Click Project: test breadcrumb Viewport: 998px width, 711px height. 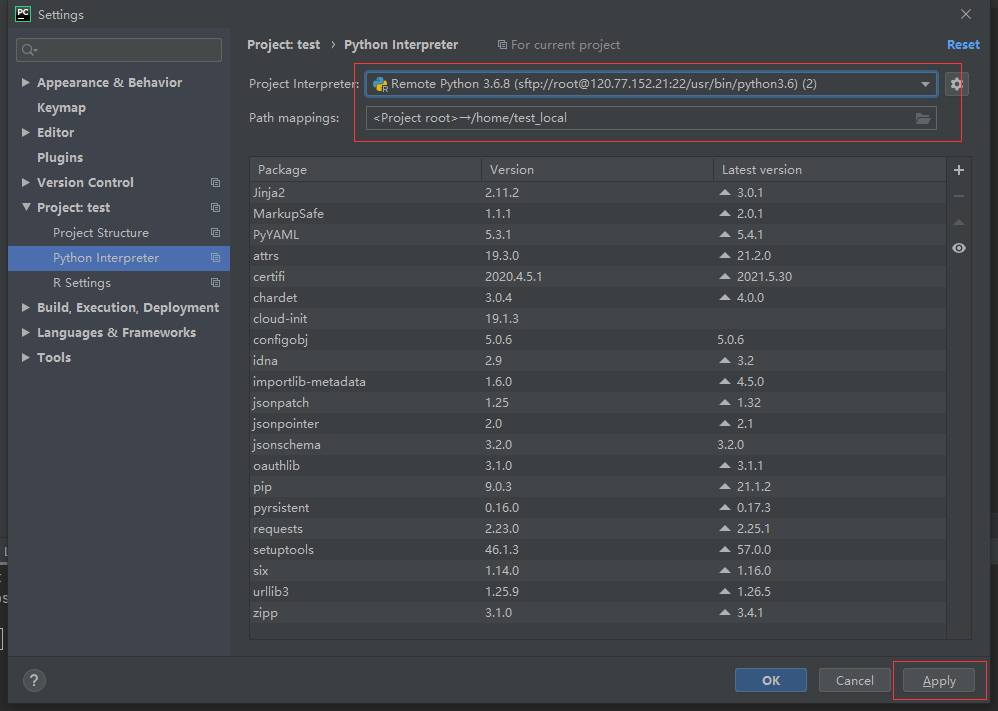pos(283,45)
